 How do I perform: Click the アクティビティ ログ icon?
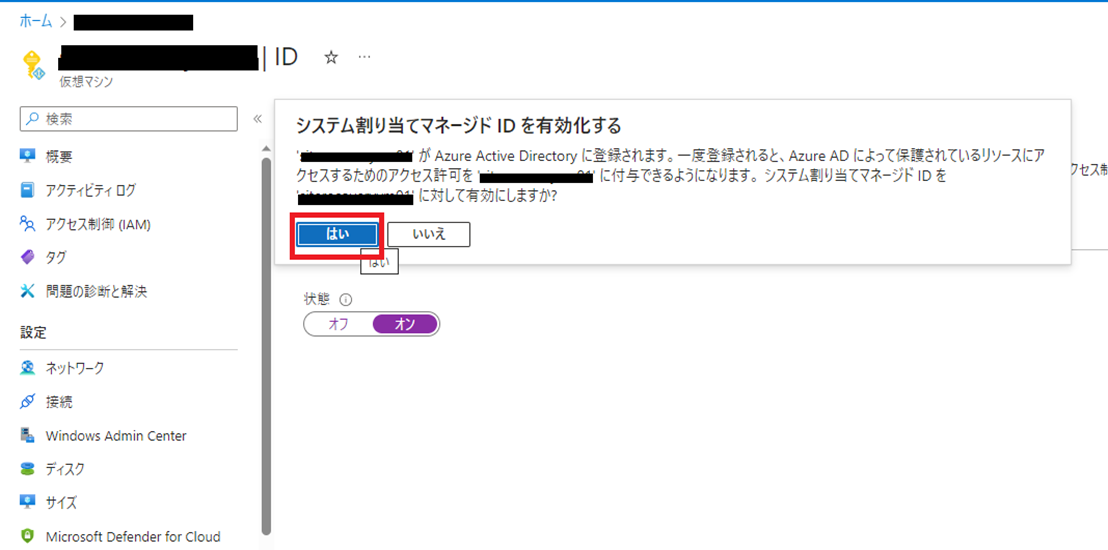point(28,190)
